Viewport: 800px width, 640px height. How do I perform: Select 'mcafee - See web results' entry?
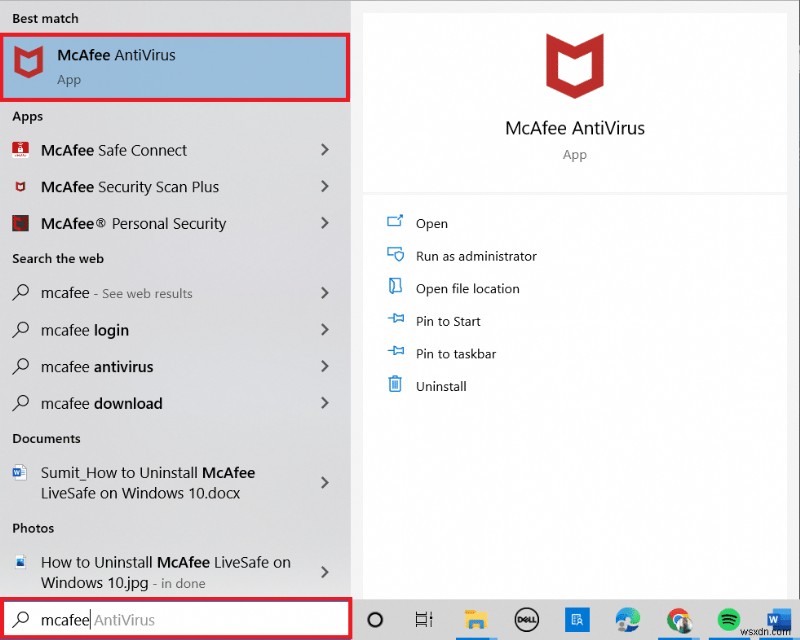[x=175, y=293]
